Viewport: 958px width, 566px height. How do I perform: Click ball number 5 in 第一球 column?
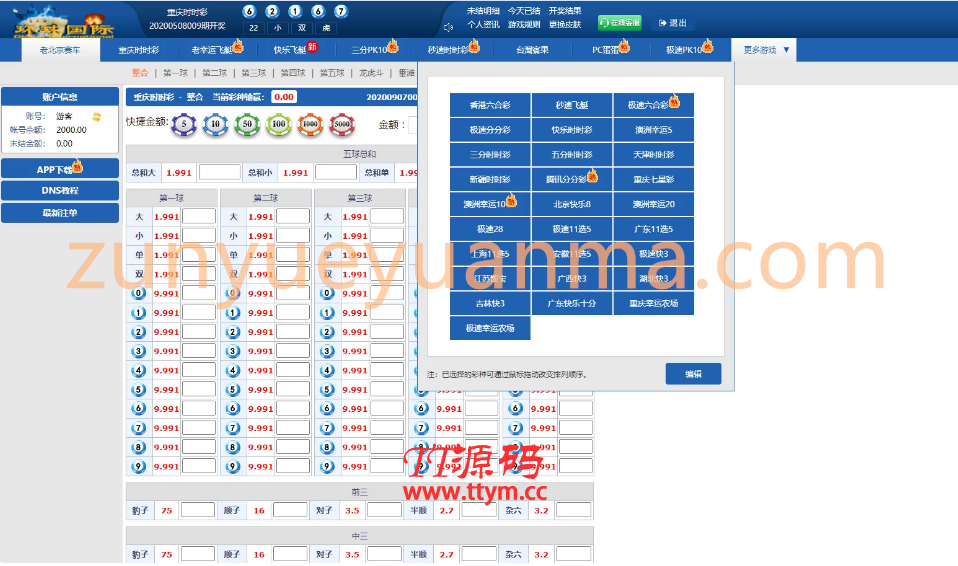(139, 389)
